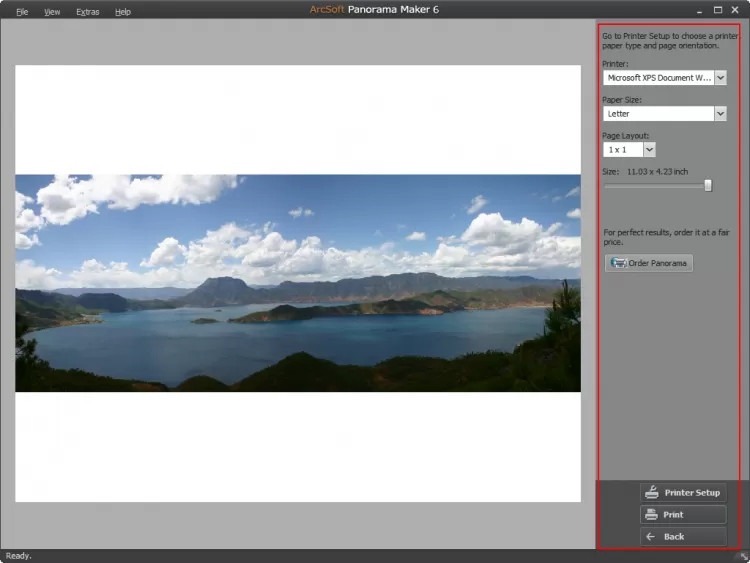
Task: Open Printer Setup with the wrench-printer icon
Action: tap(652, 492)
